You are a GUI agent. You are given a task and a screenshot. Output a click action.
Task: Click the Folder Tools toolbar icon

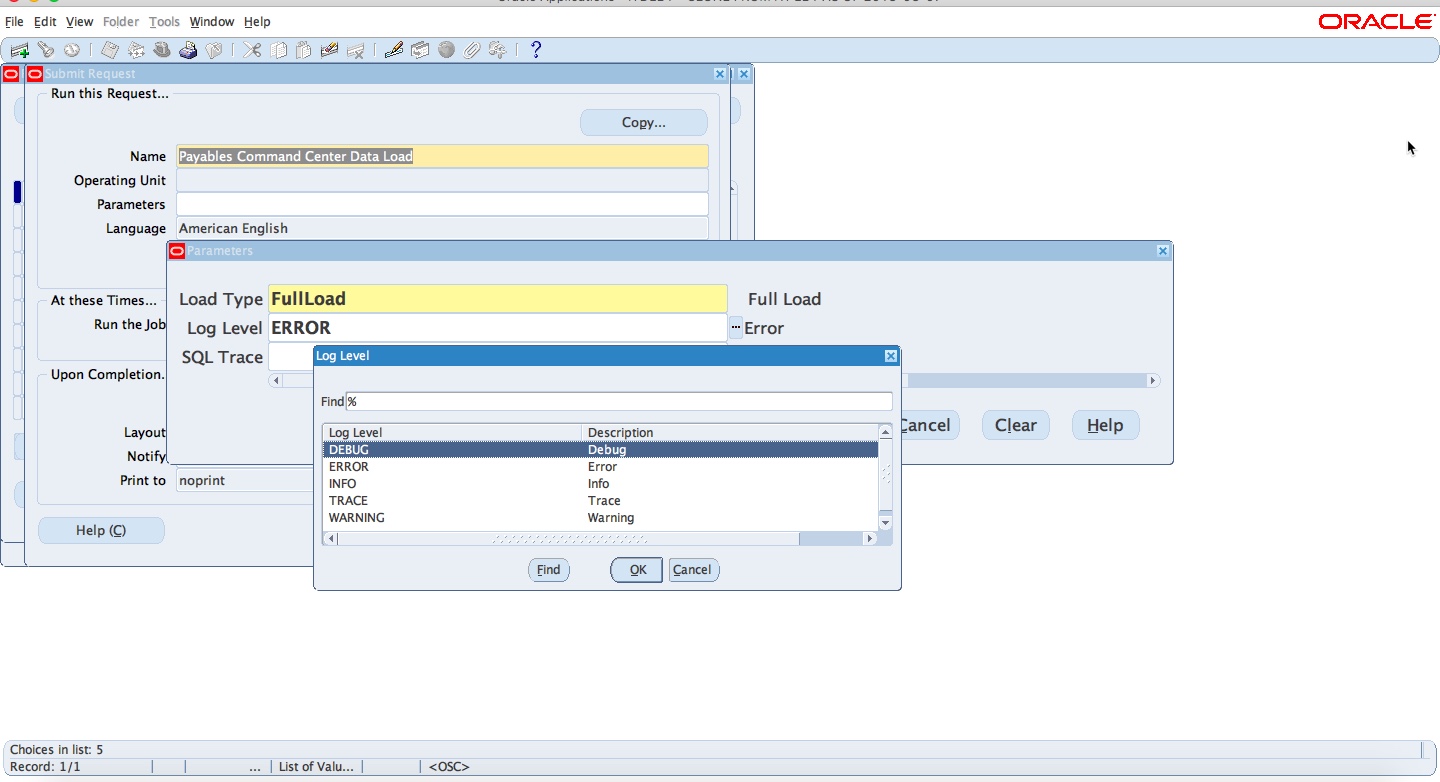pos(498,50)
